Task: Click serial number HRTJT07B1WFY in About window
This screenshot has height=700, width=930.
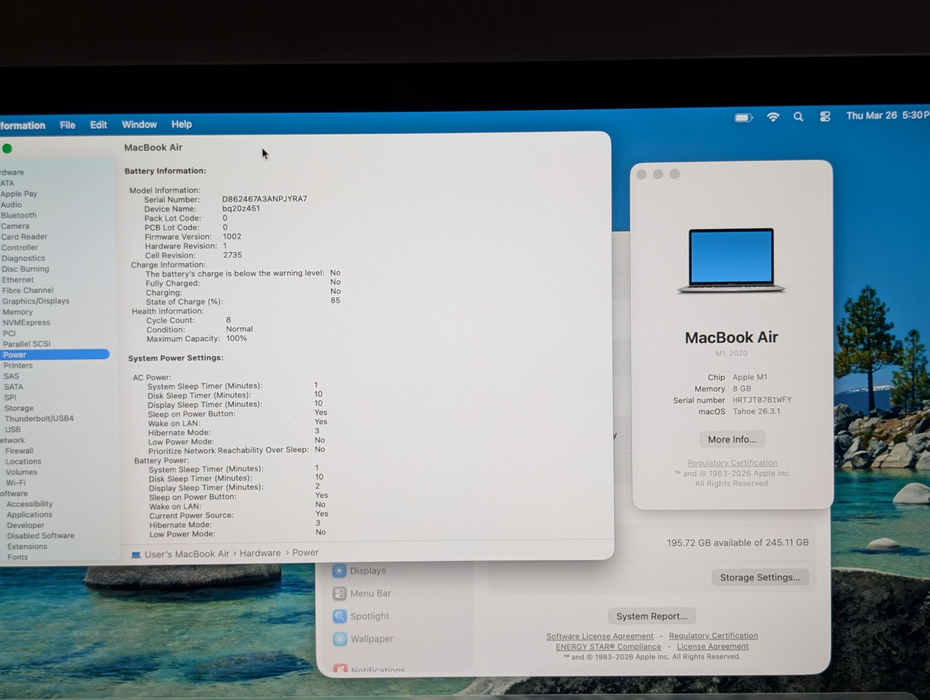Action: tap(762, 400)
